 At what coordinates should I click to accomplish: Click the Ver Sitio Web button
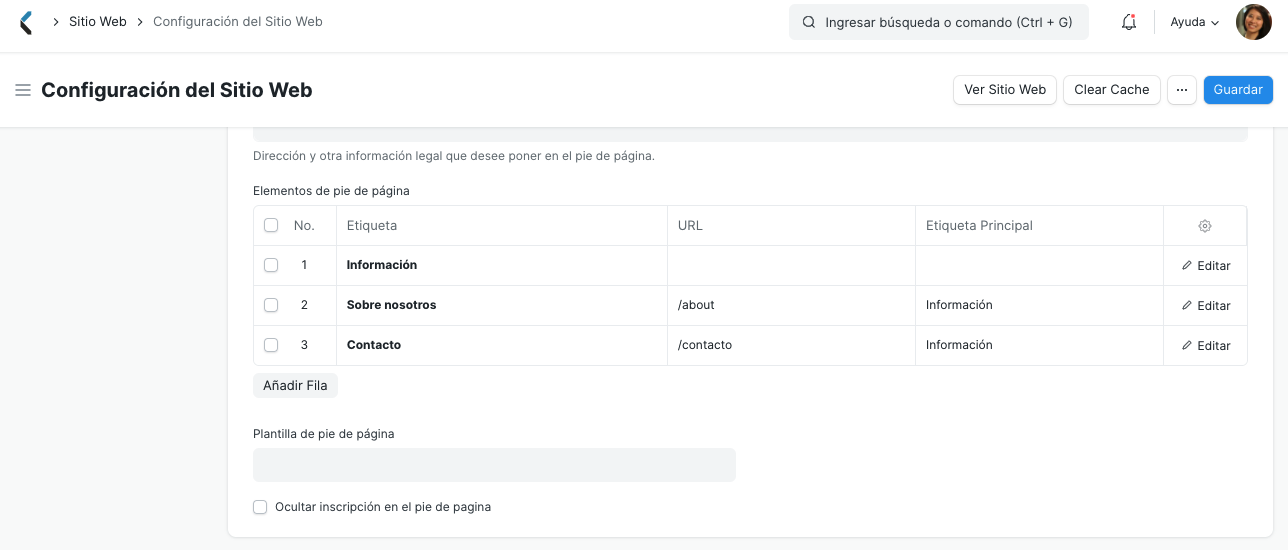(1005, 90)
